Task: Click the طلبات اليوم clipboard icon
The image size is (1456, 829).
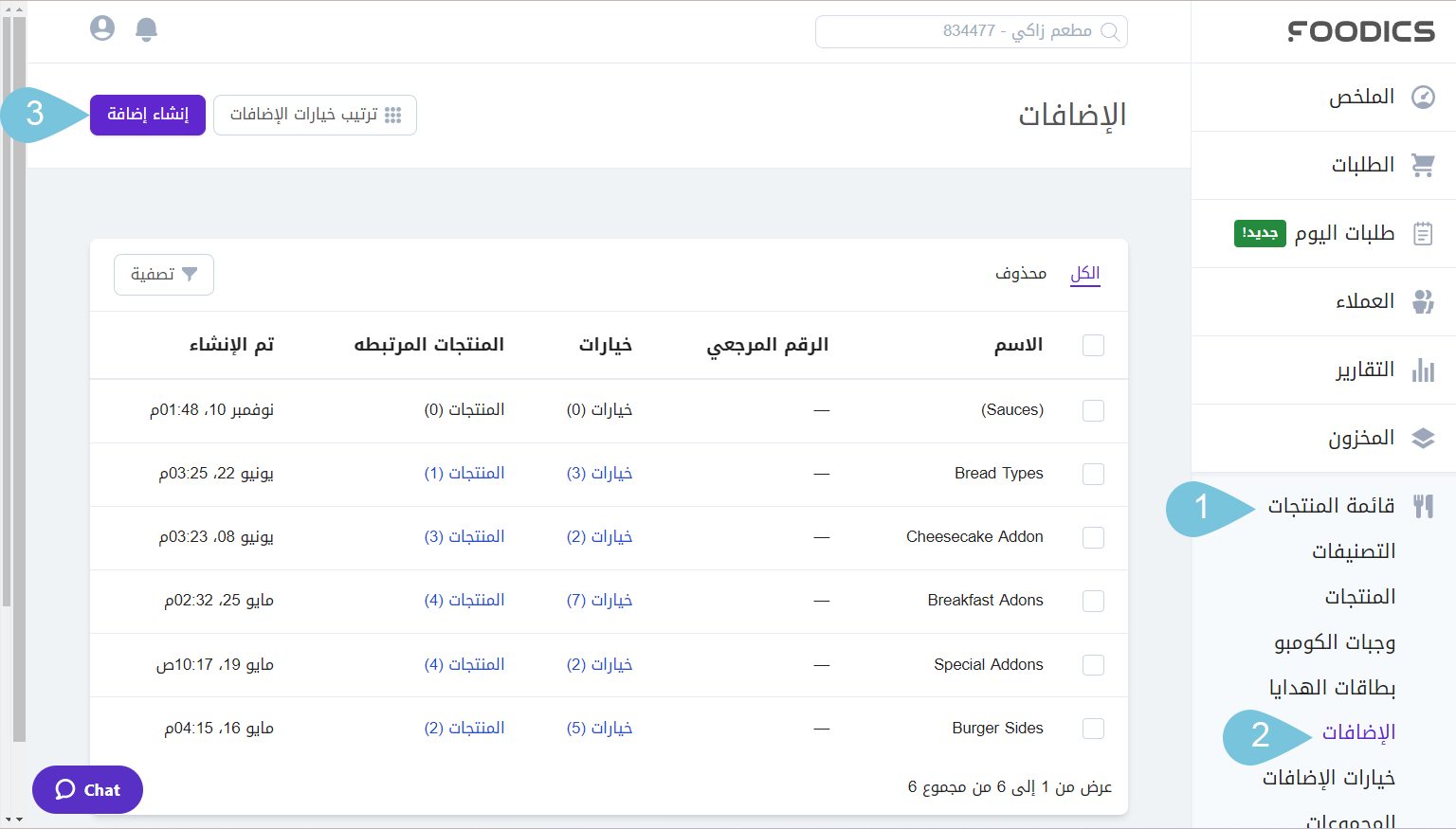Action: tap(1423, 233)
